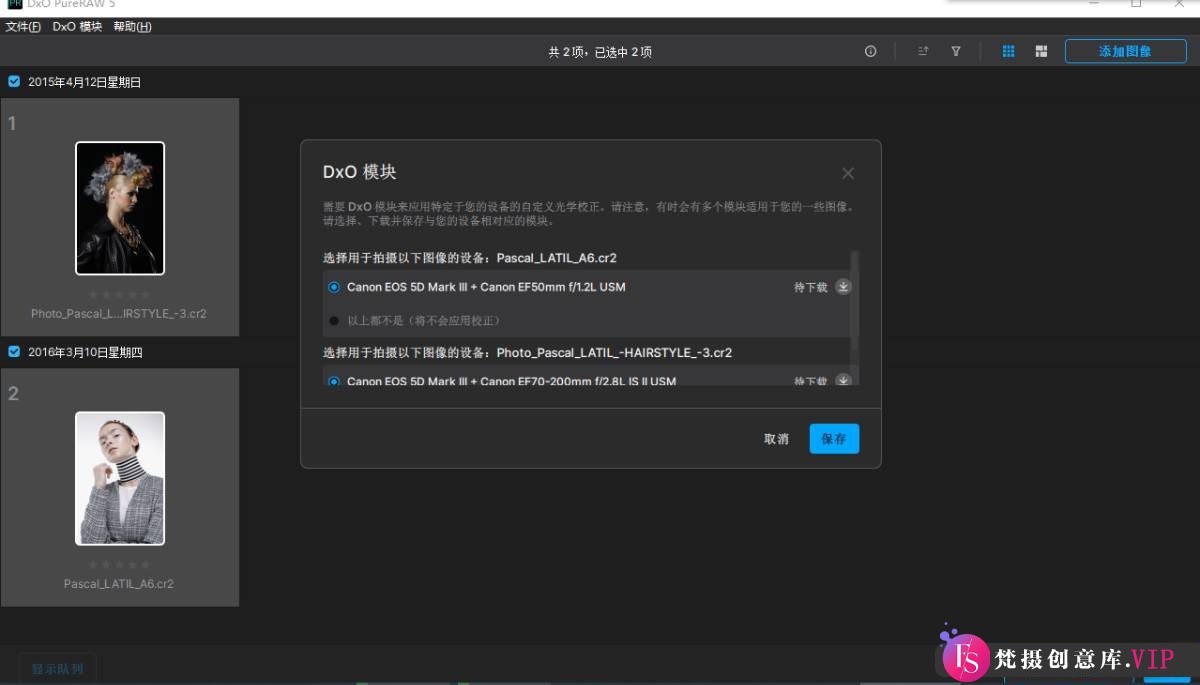Screen dimensions: 1200x685
Task: Click the DxO 模块 dialog title
Action: [360, 172]
